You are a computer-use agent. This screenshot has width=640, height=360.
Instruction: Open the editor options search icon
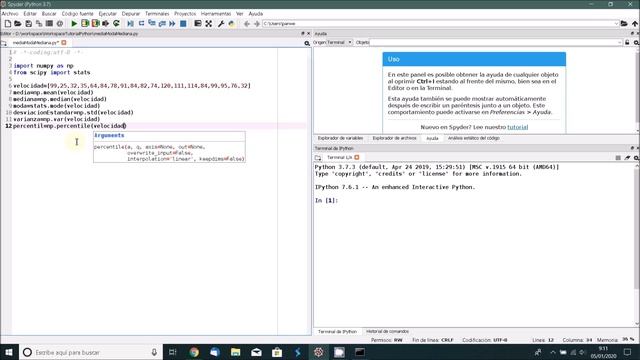[x=307, y=43]
